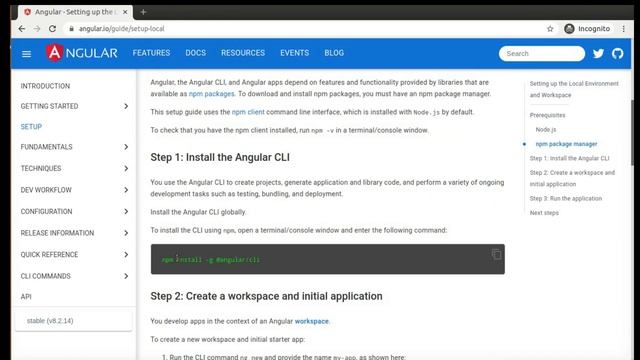Close the Angular setup tab
Viewport: 640px width, 360px height.
(x=125, y=12)
